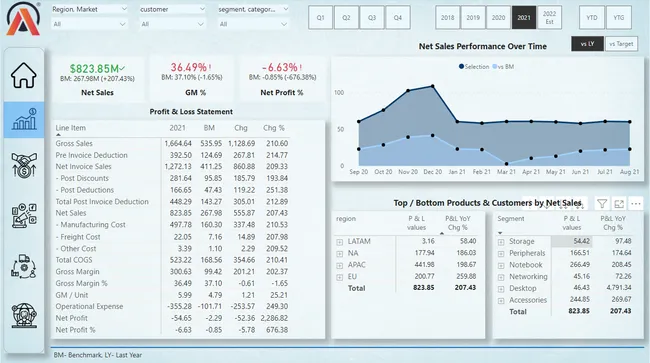Expand the Desktop segment row

(x=501, y=289)
